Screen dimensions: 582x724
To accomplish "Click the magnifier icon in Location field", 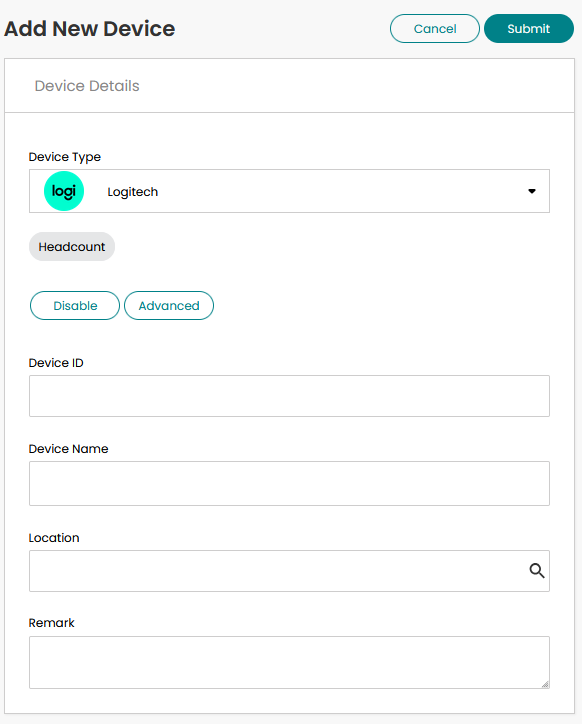I will pyautogui.click(x=537, y=571).
